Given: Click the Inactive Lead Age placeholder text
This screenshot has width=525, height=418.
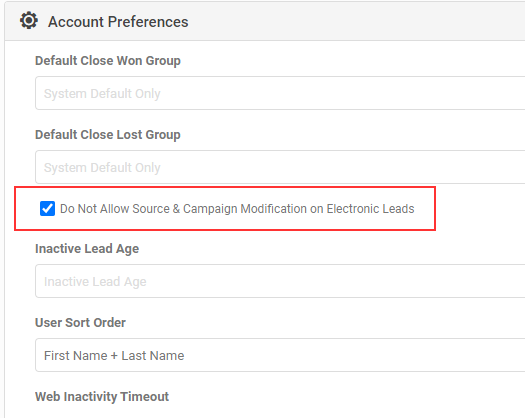Looking at the screenshot, I should coord(95,282).
